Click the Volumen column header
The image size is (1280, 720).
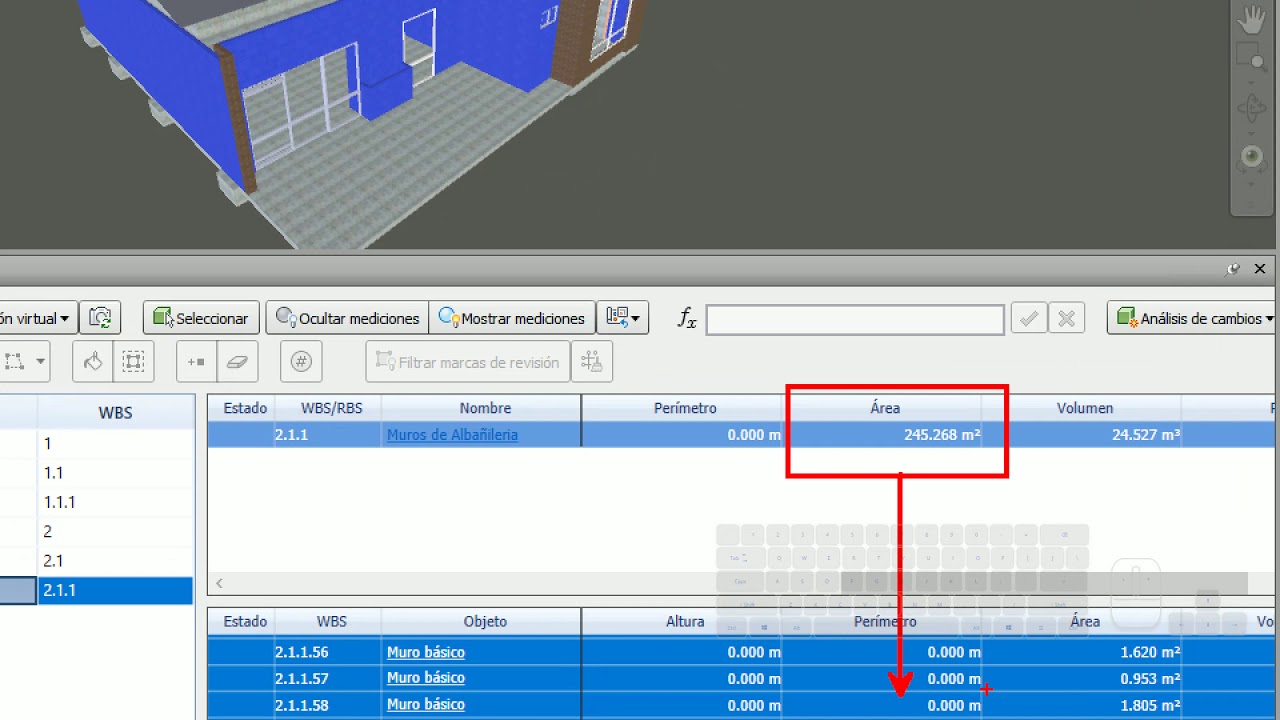click(1085, 408)
